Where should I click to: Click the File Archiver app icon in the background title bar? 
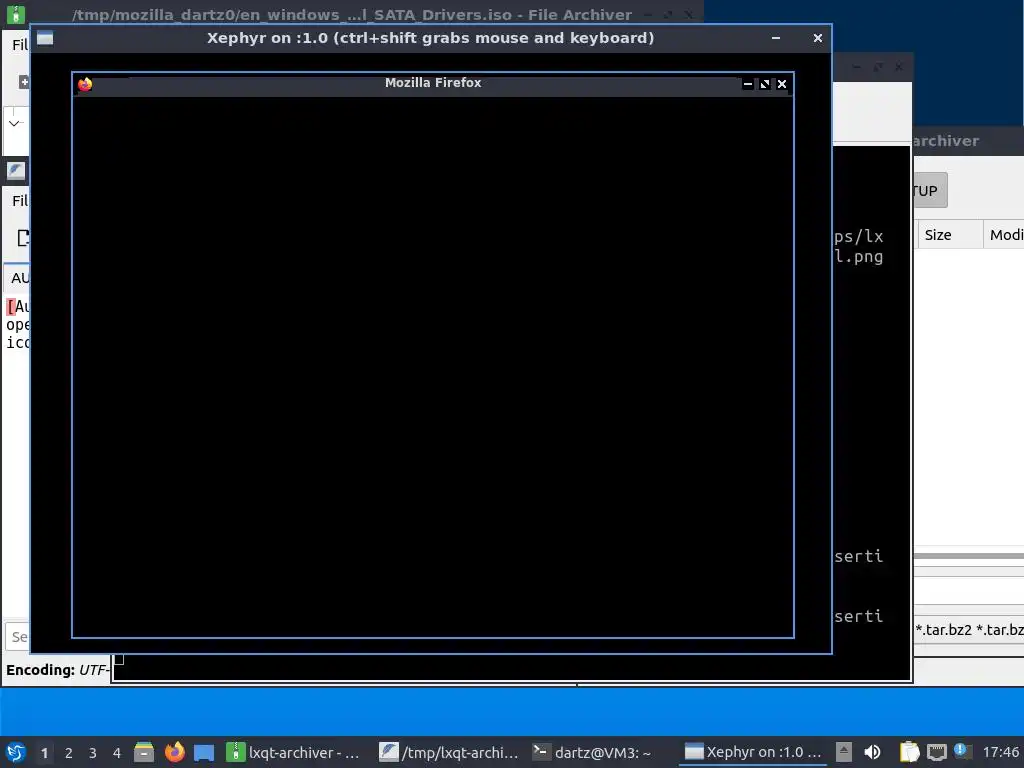[15, 14]
